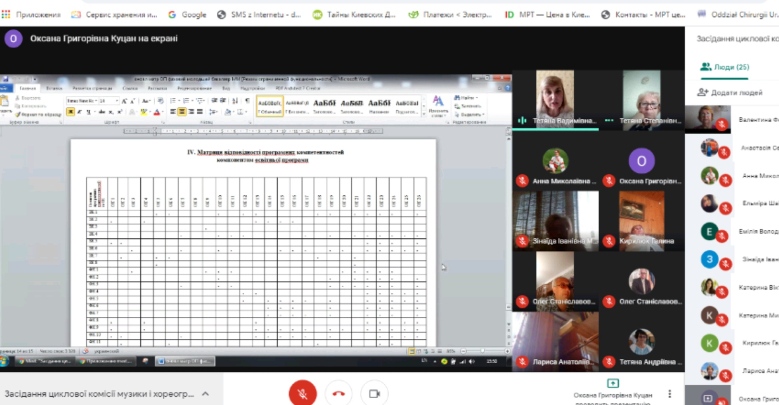Toggle Italic in shared Word ribbon
The image size is (779, 405).
point(79,112)
